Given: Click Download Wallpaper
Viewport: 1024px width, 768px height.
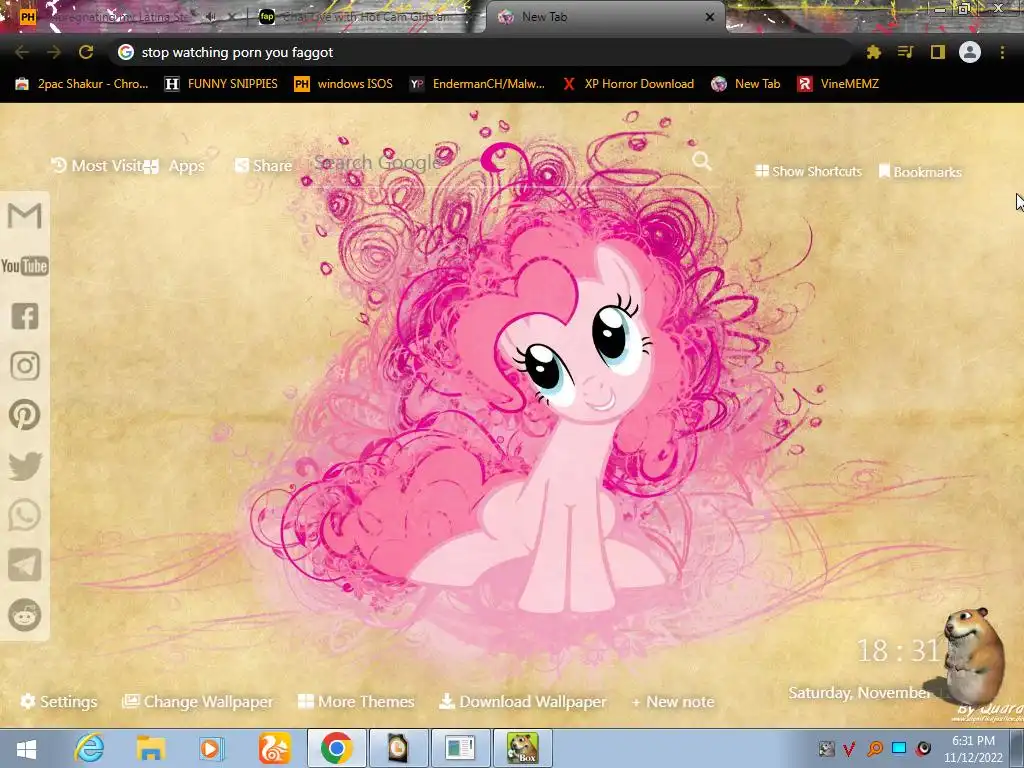Looking at the screenshot, I should (x=522, y=701).
